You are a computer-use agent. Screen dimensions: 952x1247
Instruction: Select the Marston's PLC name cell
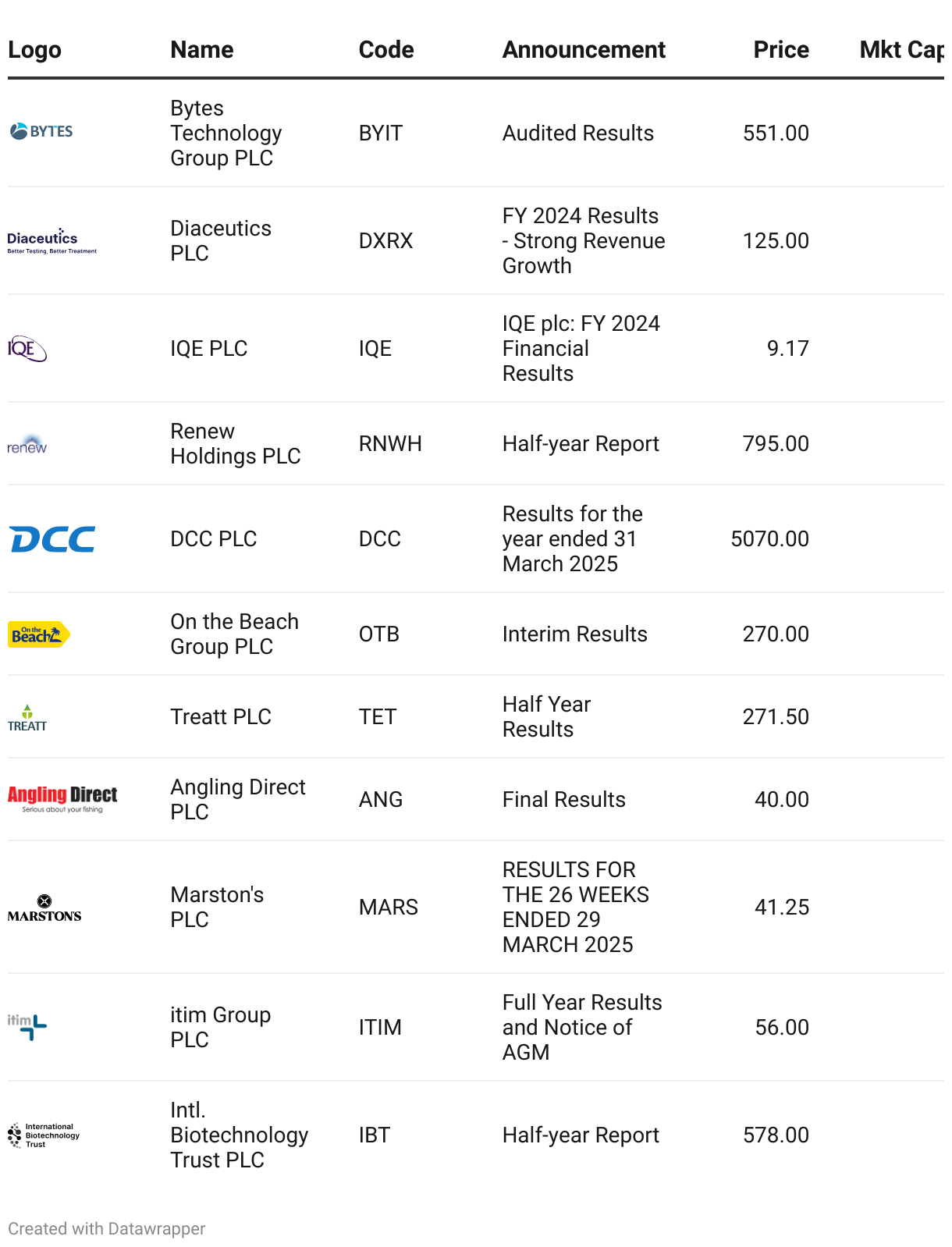click(218, 908)
